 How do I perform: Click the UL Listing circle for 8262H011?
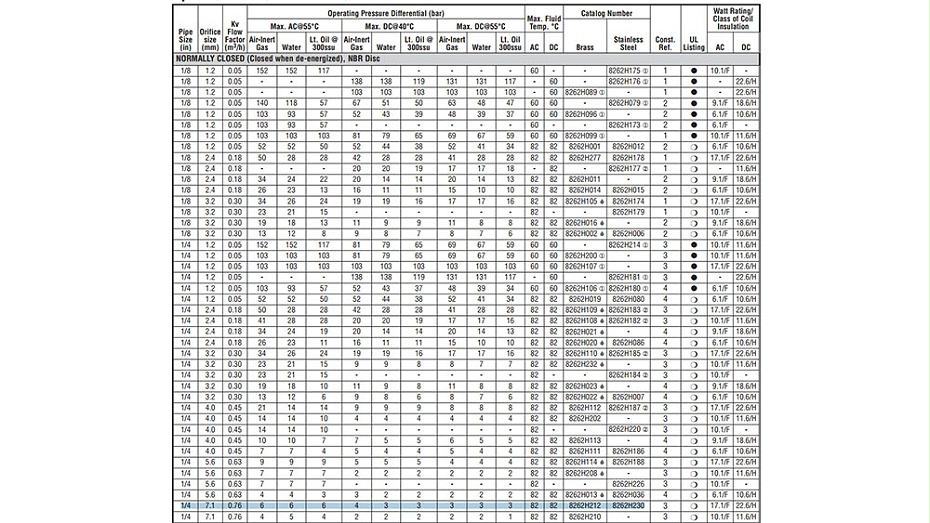(692, 179)
